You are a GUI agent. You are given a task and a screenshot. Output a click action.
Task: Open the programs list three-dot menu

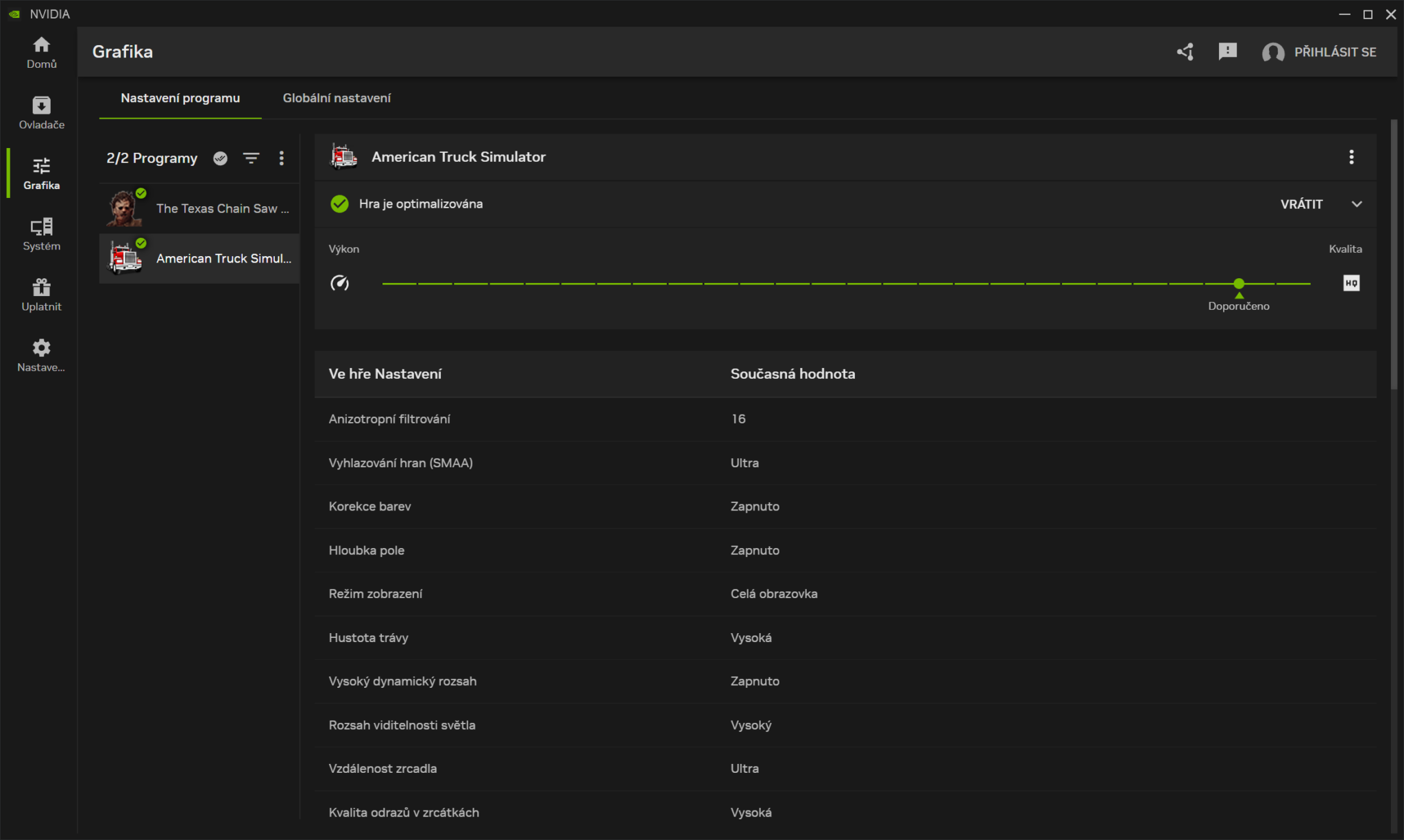pos(282,158)
